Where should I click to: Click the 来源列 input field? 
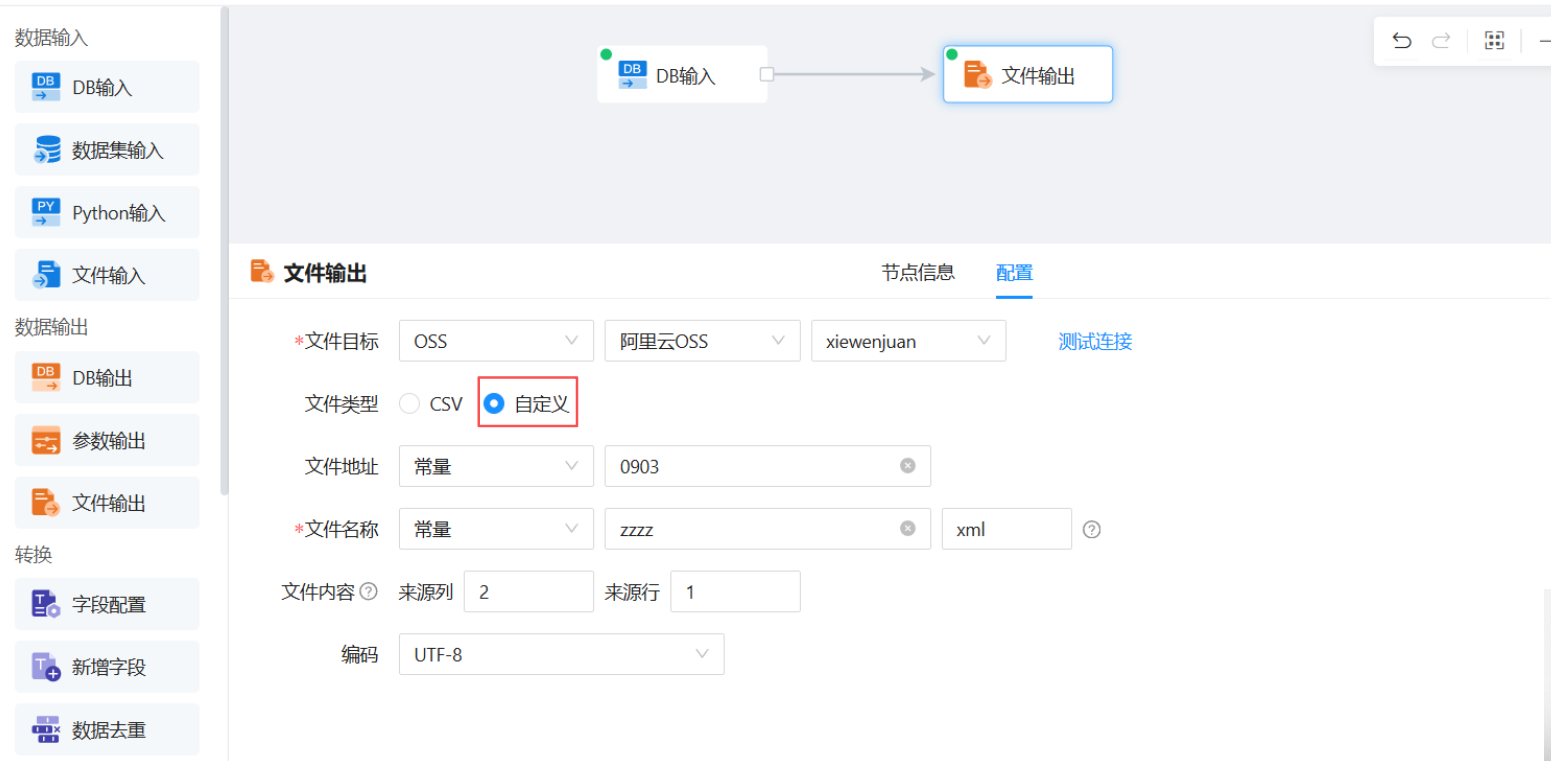[x=529, y=592]
